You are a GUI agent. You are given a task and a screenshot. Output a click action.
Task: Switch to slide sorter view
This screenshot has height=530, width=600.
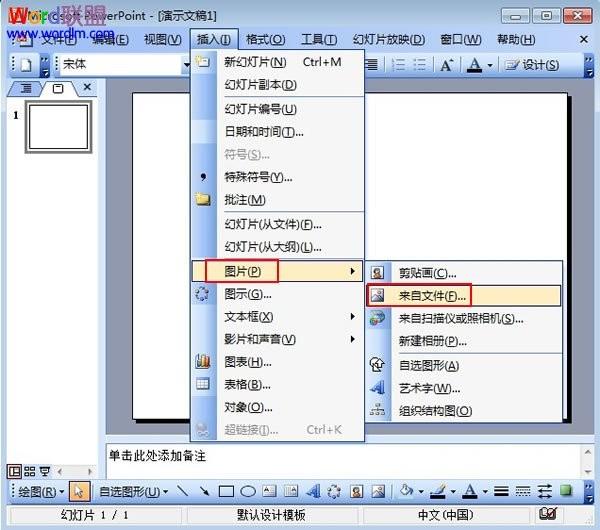pos(29,471)
